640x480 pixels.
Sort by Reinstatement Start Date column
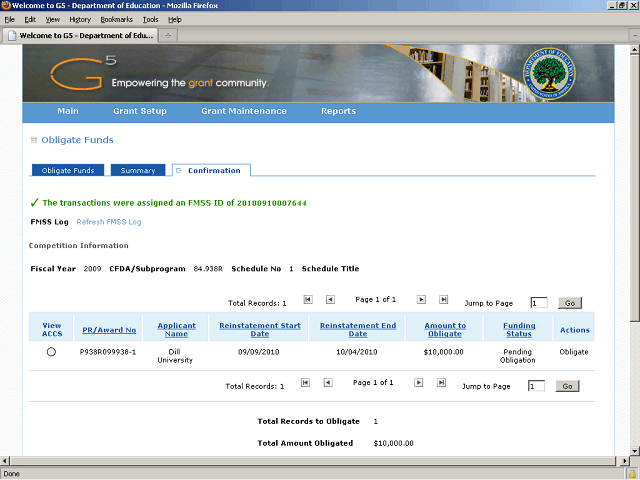(260, 330)
